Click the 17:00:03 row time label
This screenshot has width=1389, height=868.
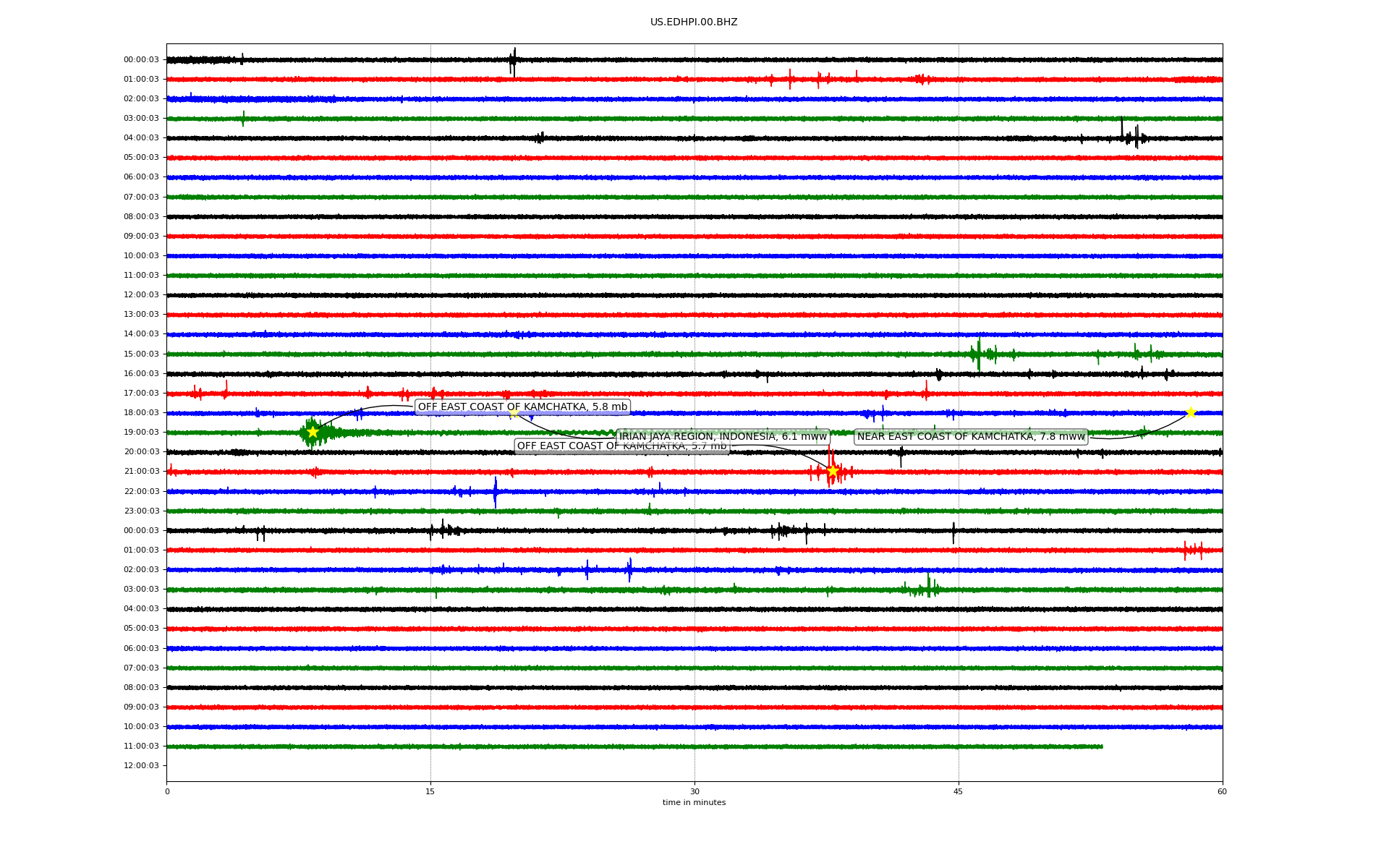coord(141,393)
